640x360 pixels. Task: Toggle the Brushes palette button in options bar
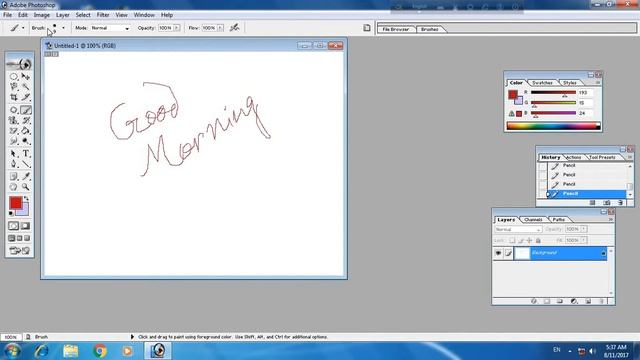point(367,28)
